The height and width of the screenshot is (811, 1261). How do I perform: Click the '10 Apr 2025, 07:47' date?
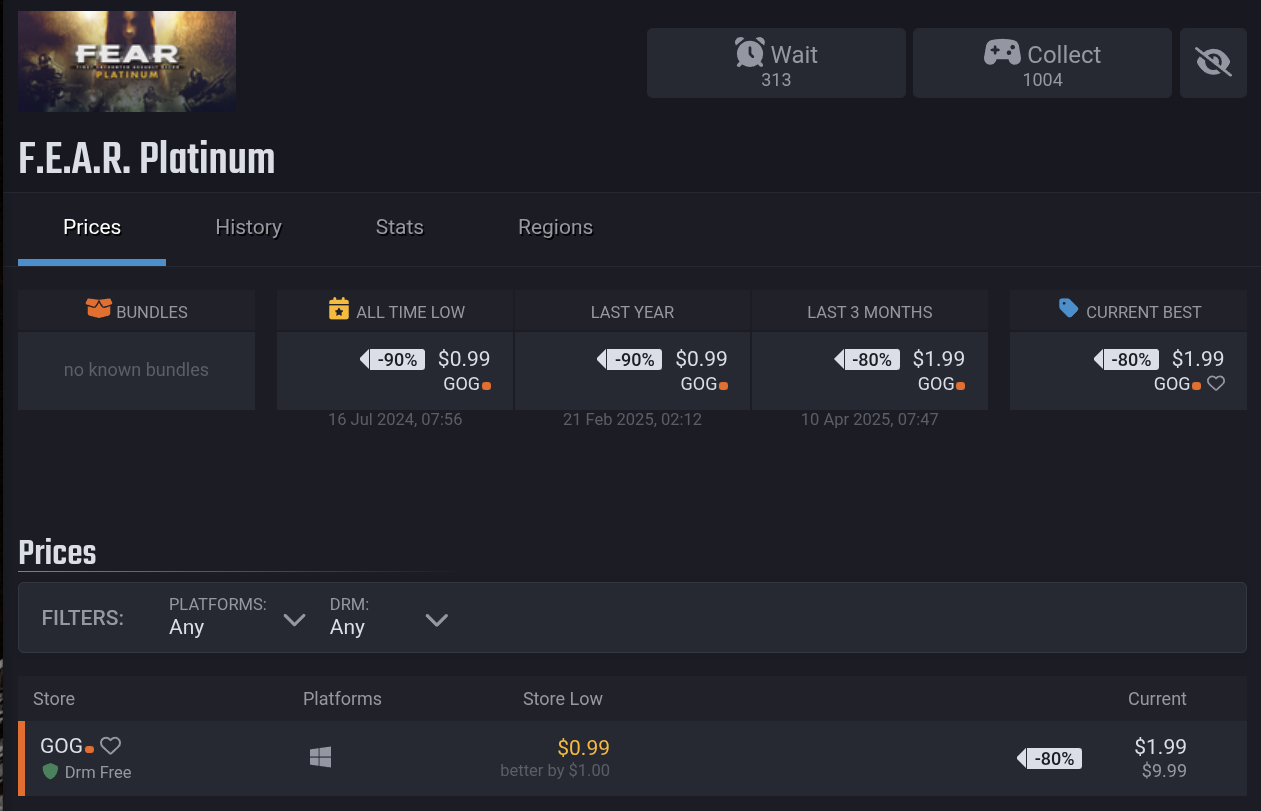pyautogui.click(x=869, y=420)
